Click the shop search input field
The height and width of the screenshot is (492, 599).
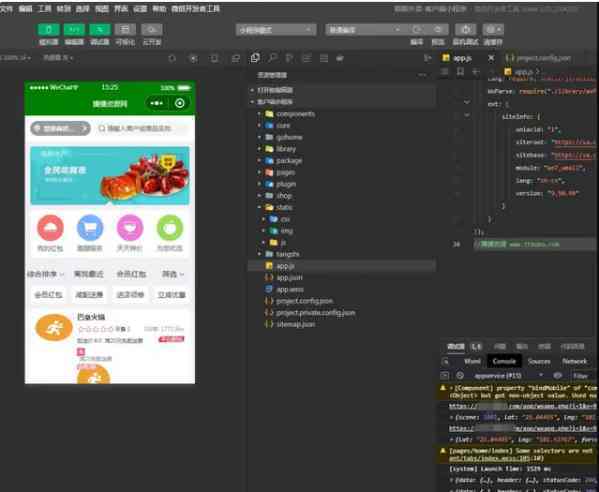(x=142, y=128)
